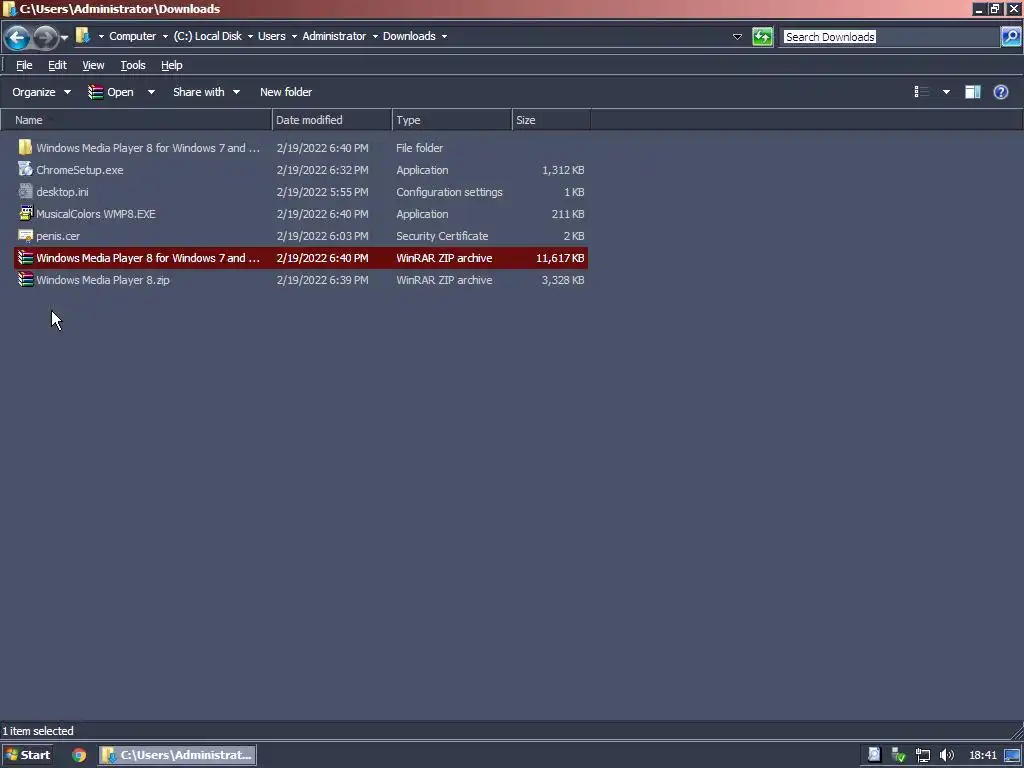
Task: Open the More view options dropdown arrow
Action: [x=946, y=92]
